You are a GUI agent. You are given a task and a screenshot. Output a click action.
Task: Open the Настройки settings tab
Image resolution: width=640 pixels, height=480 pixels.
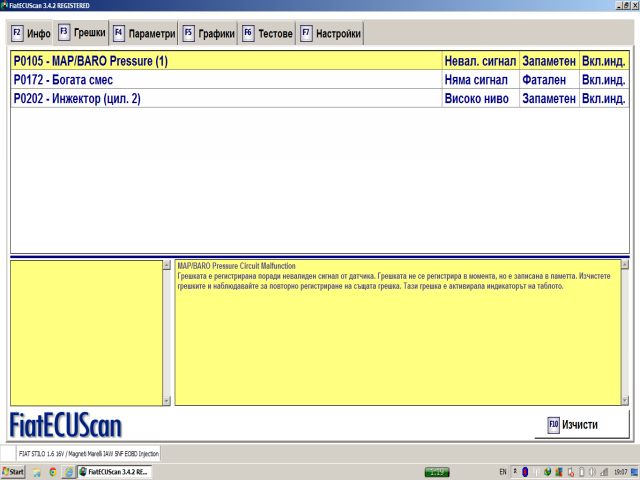[x=330, y=33]
